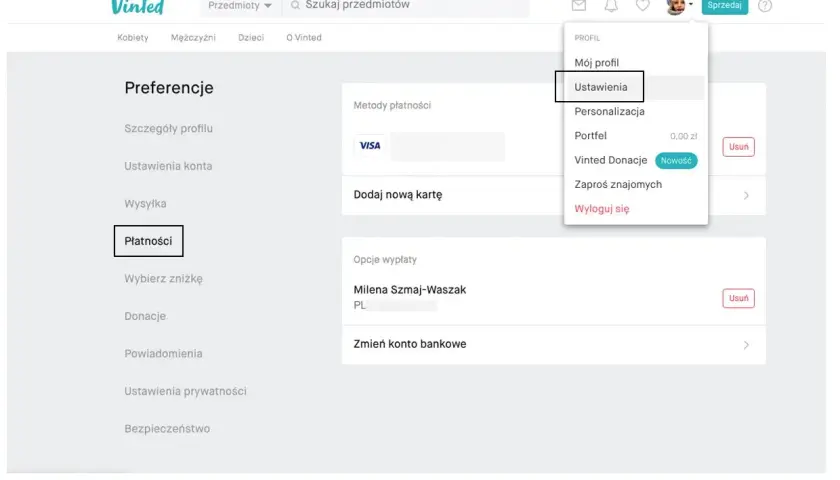The width and height of the screenshot is (840, 480).
Task: Open Portfel in profile menu
Action: 590,136
